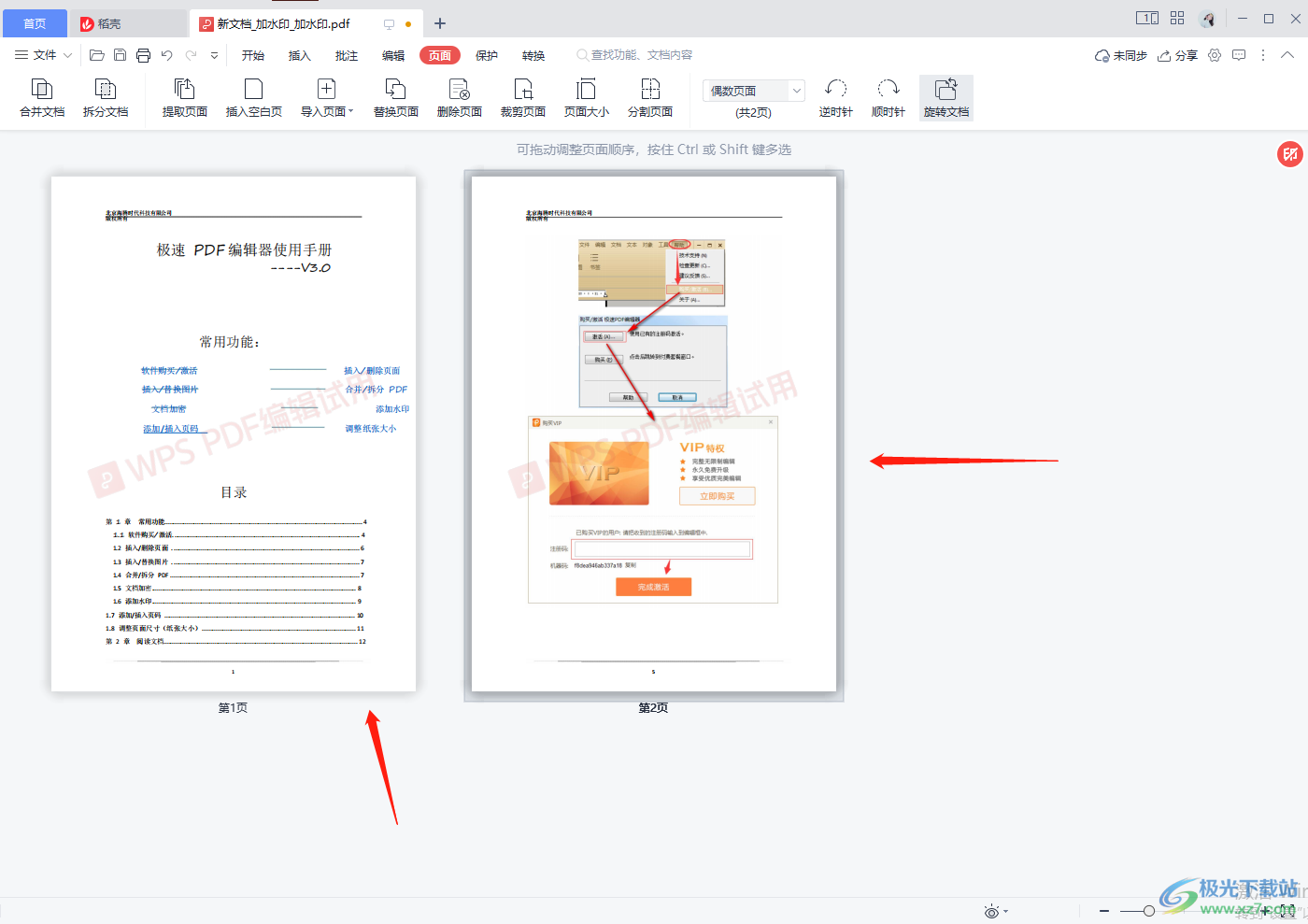The image size is (1308, 924).
Task: Click the red floating assistant icon
Action: 1290,154
